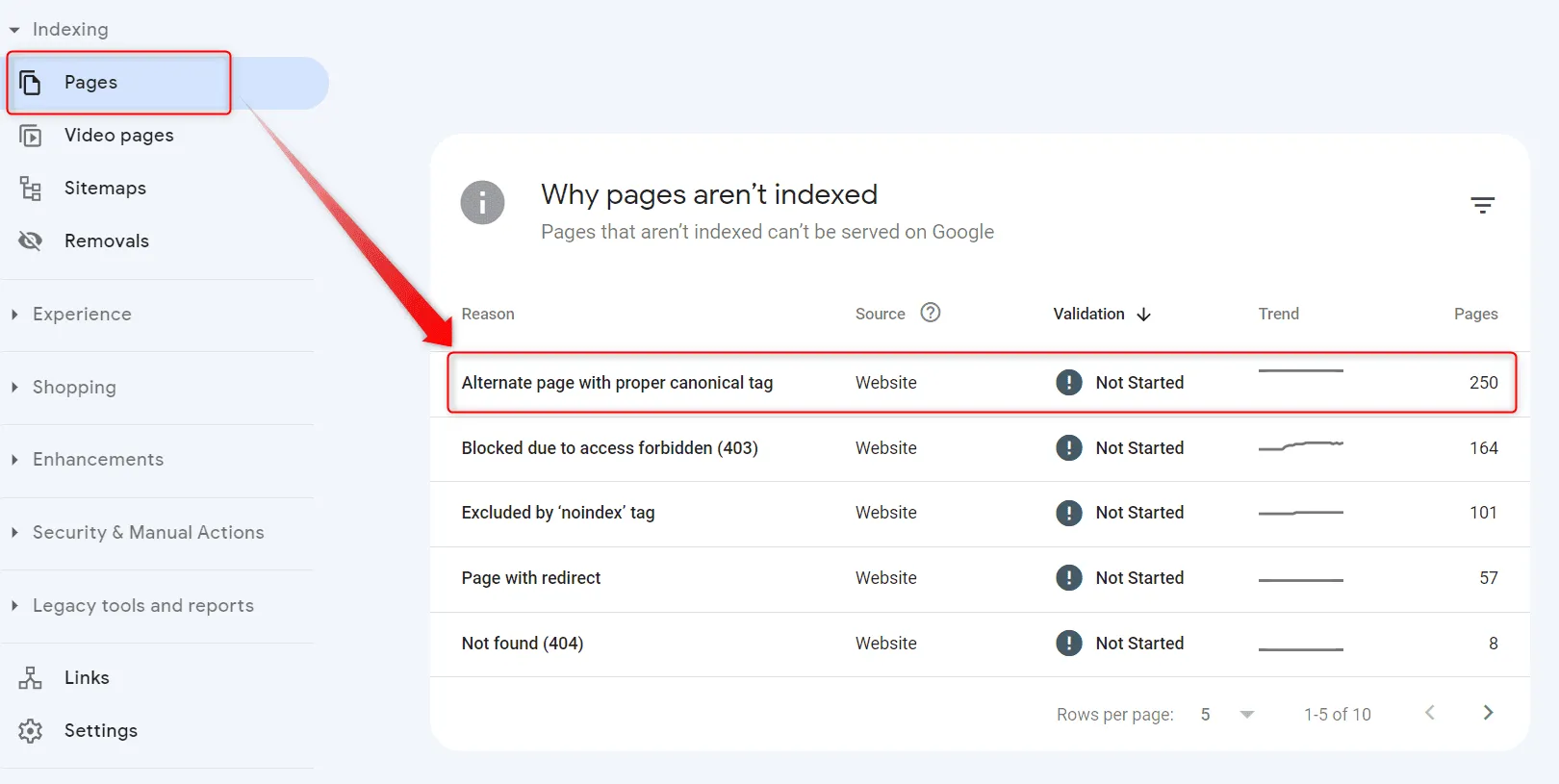Open Video pages report
This screenshot has width=1559, height=784.
click(x=119, y=136)
